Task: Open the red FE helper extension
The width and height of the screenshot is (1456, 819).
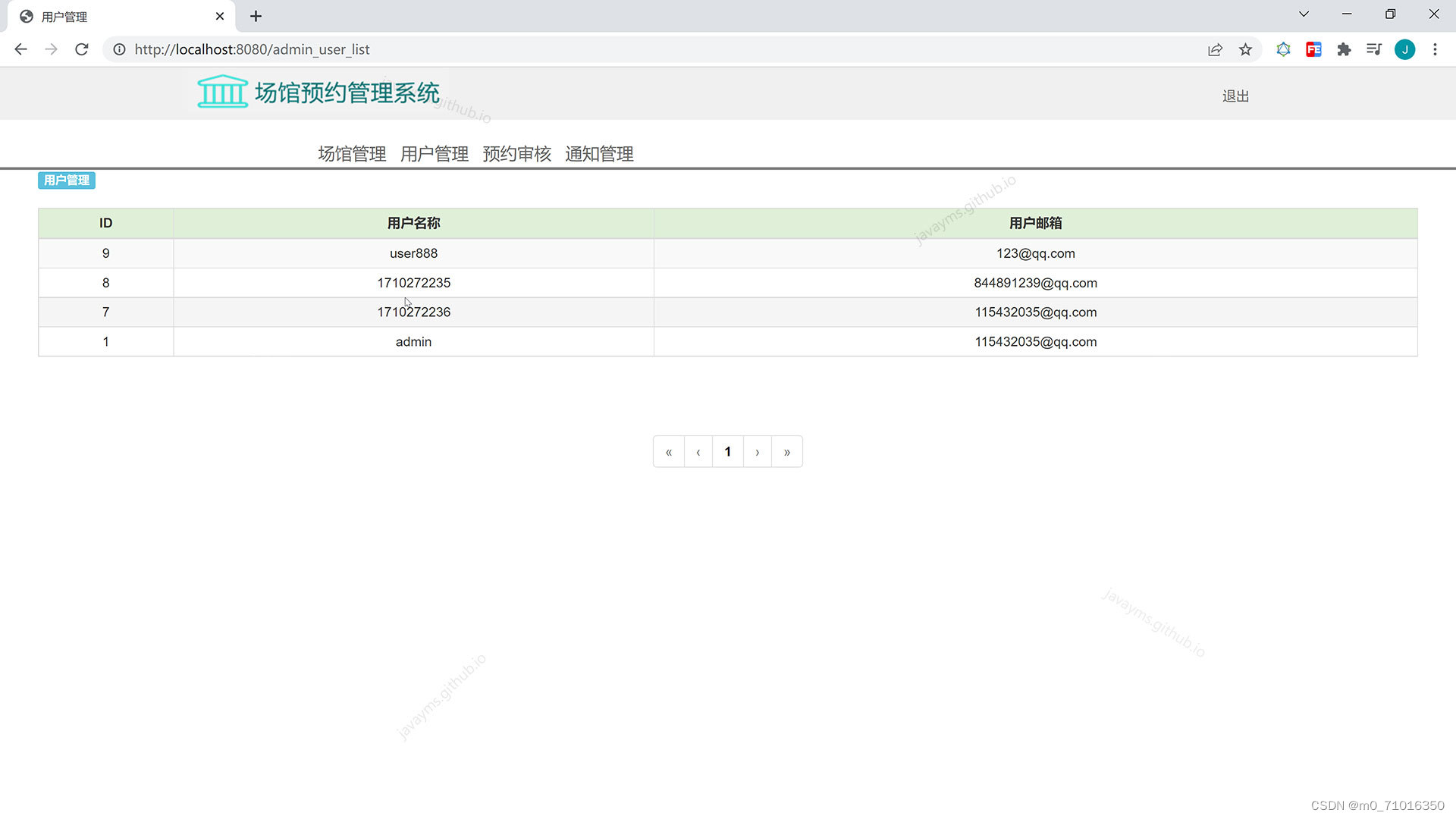Action: pos(1313,49)
